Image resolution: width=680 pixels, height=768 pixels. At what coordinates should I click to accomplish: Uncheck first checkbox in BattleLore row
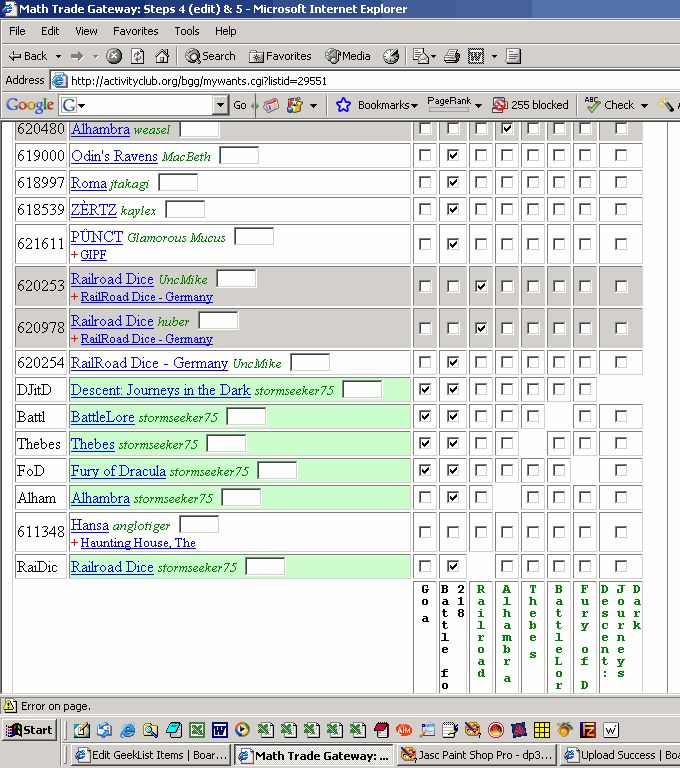(425, 416)
